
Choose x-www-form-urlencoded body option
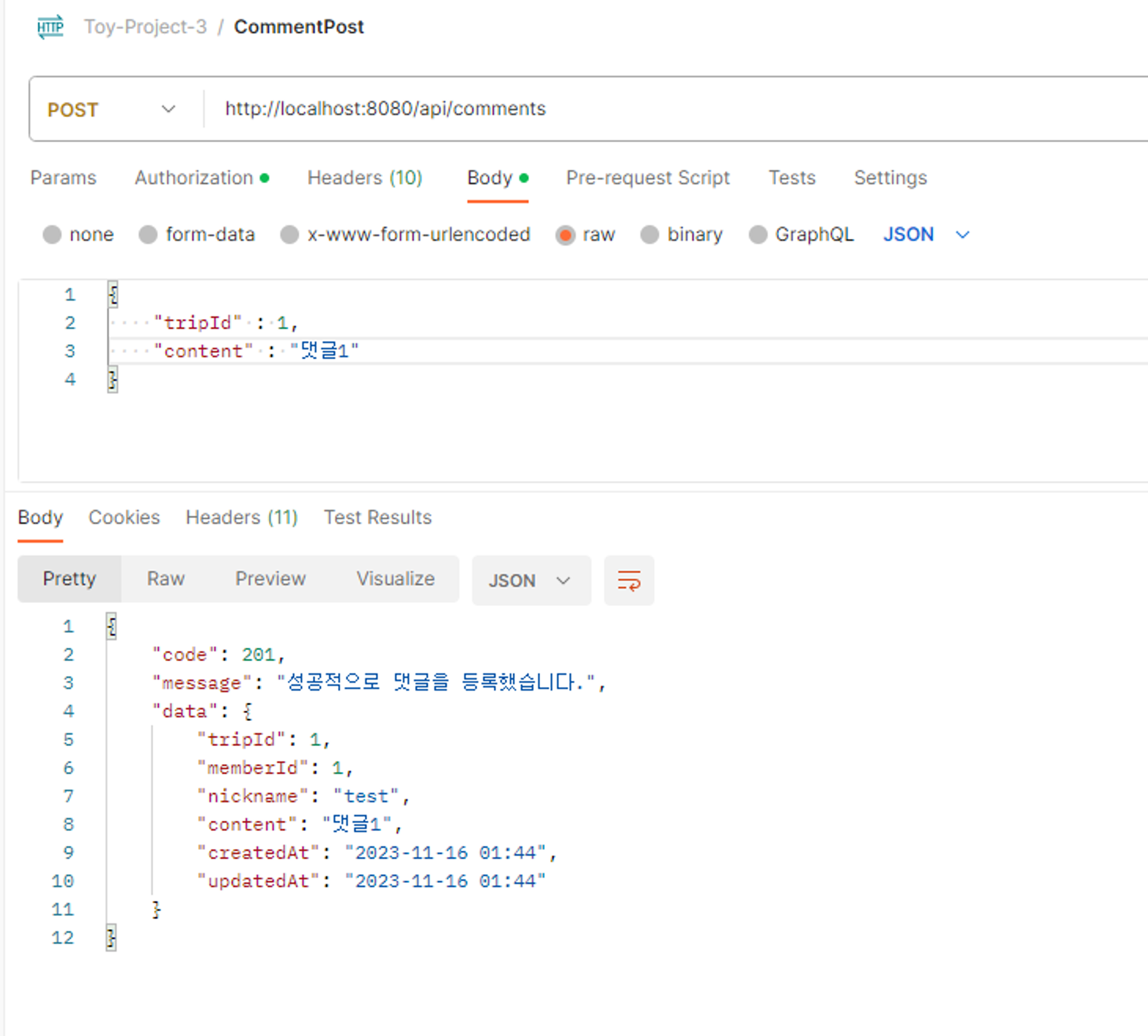tap(290, 235)
